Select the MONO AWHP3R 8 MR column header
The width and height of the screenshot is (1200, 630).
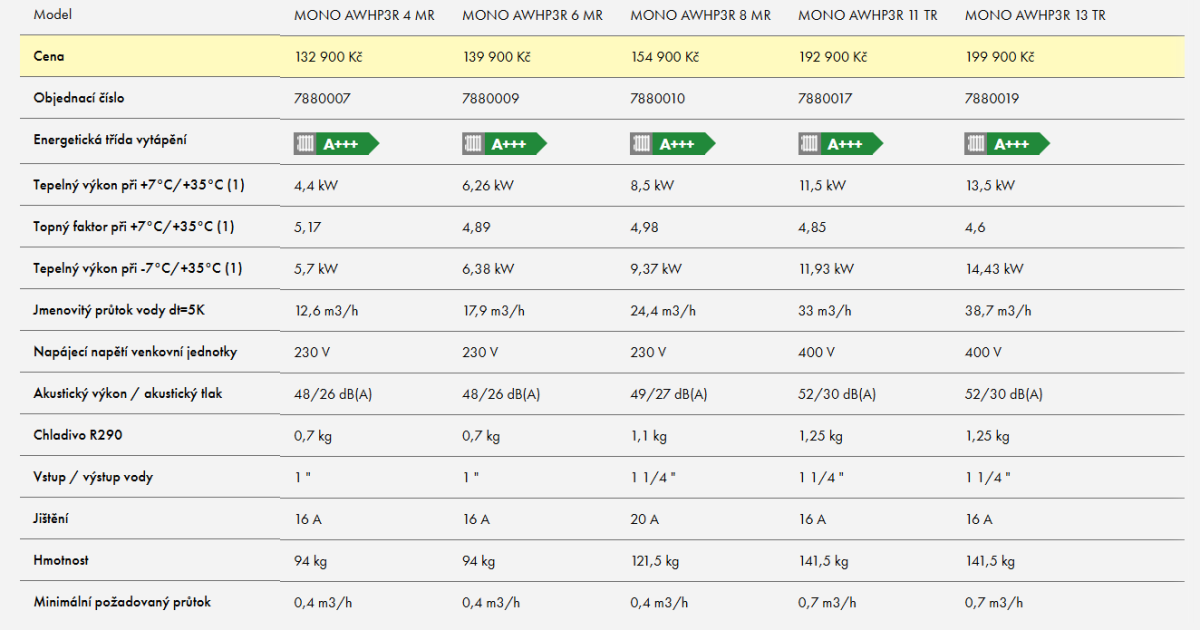click(700, 16)
